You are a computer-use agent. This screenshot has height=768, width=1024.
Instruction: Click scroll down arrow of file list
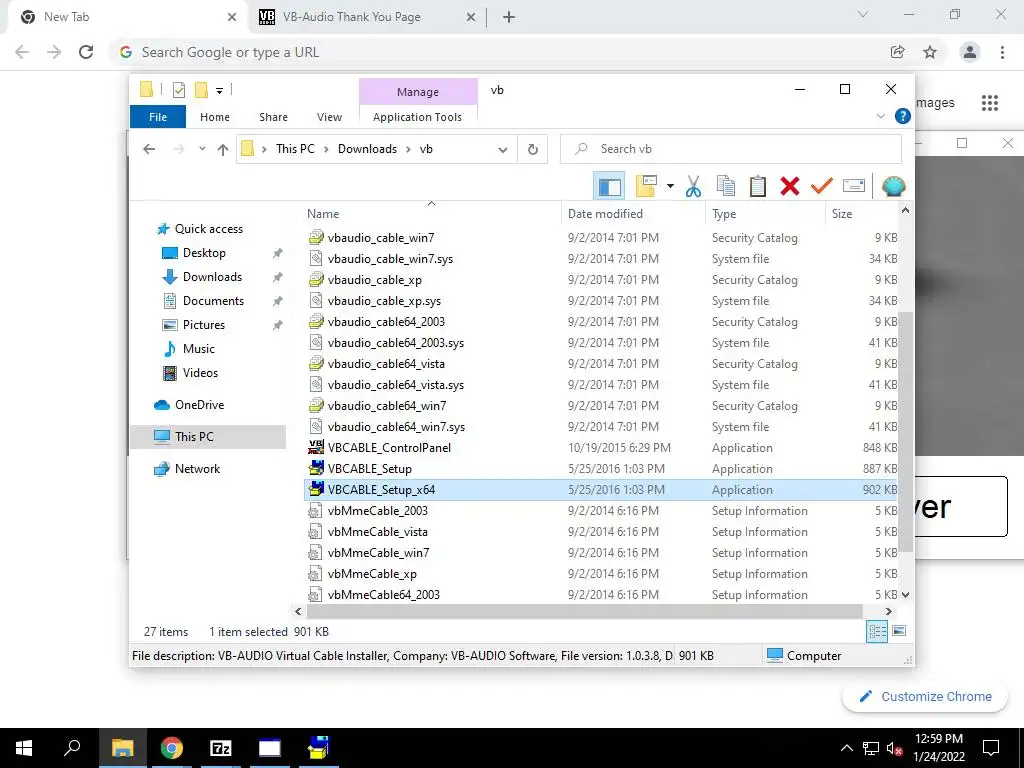click(905, 595)
